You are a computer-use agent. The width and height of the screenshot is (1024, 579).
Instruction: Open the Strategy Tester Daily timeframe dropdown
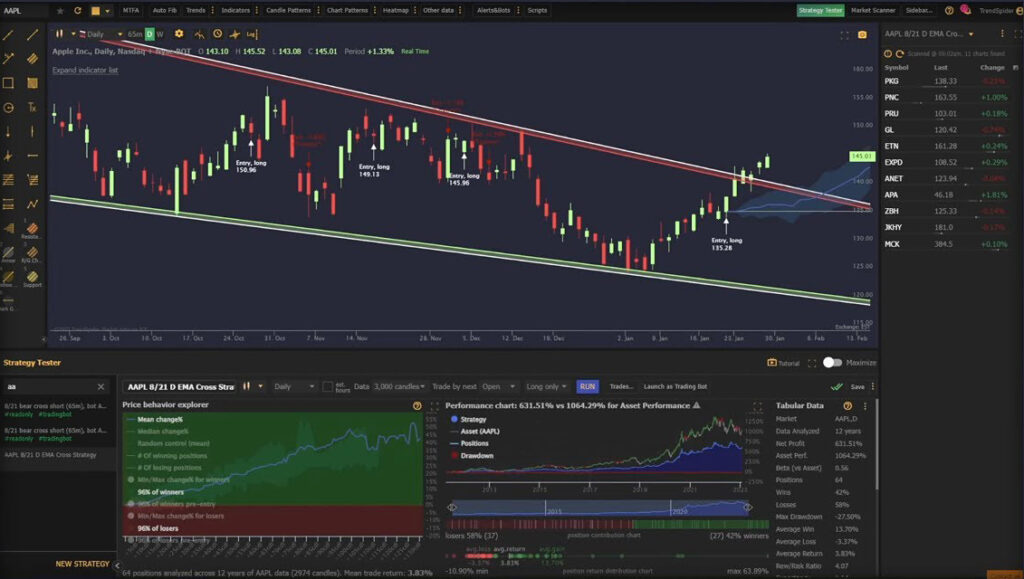click(x=294, y=386)
